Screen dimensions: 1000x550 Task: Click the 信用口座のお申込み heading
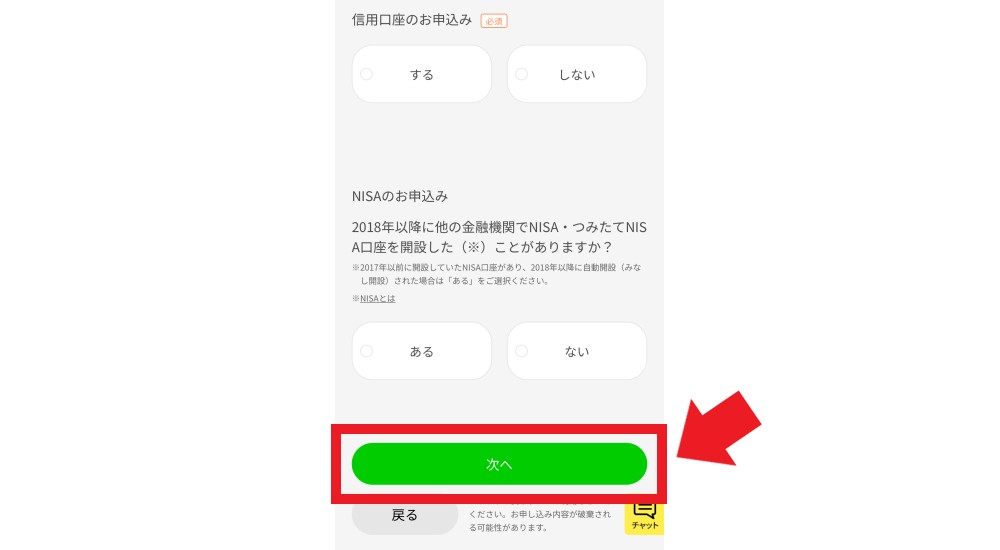pos(412,20)
